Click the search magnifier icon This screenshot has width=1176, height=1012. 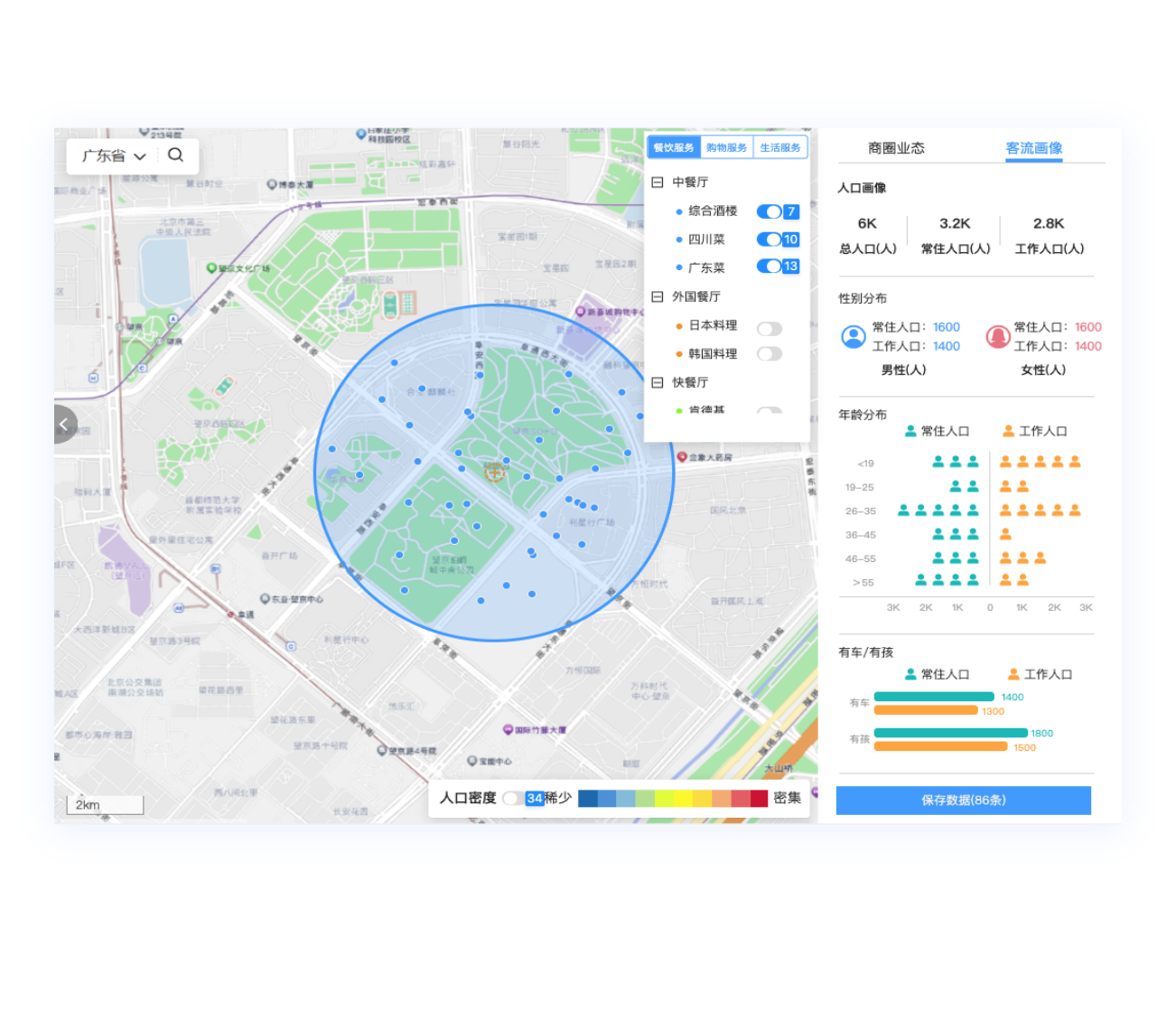175,155
